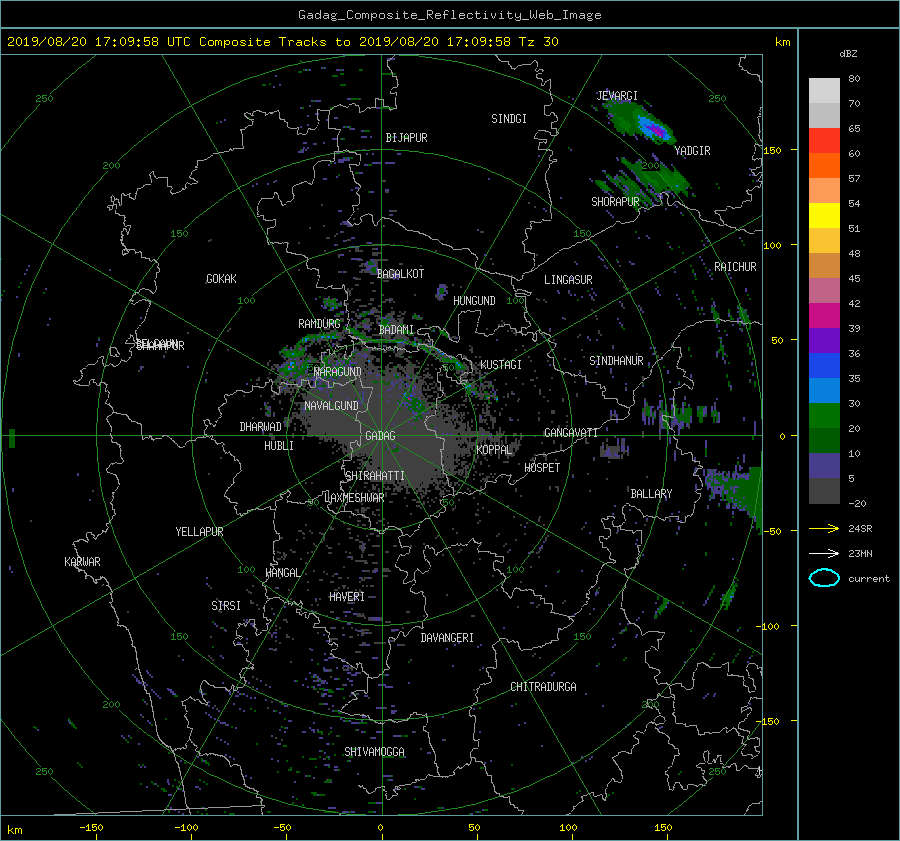
Task: Click the BIJAPUR city label
Action: (x=406, y=138)
